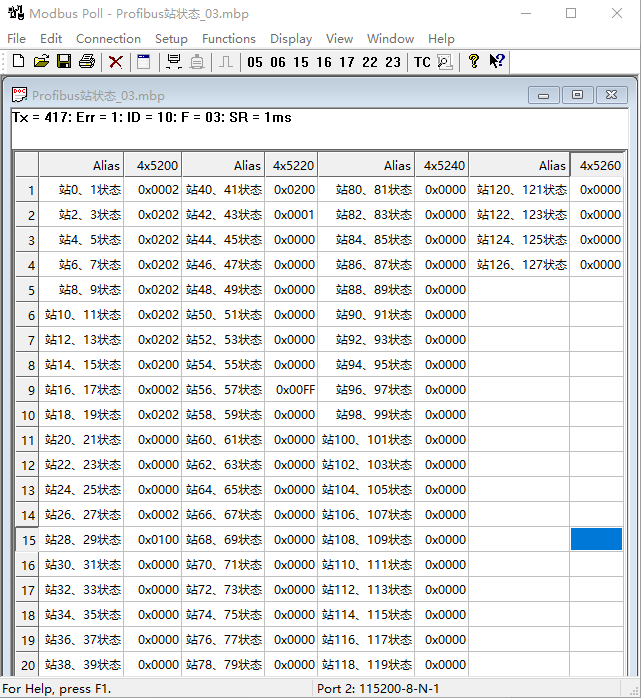Open the TC test center button
The height and width of the screenshot is (698, 641).
(422, 62)
